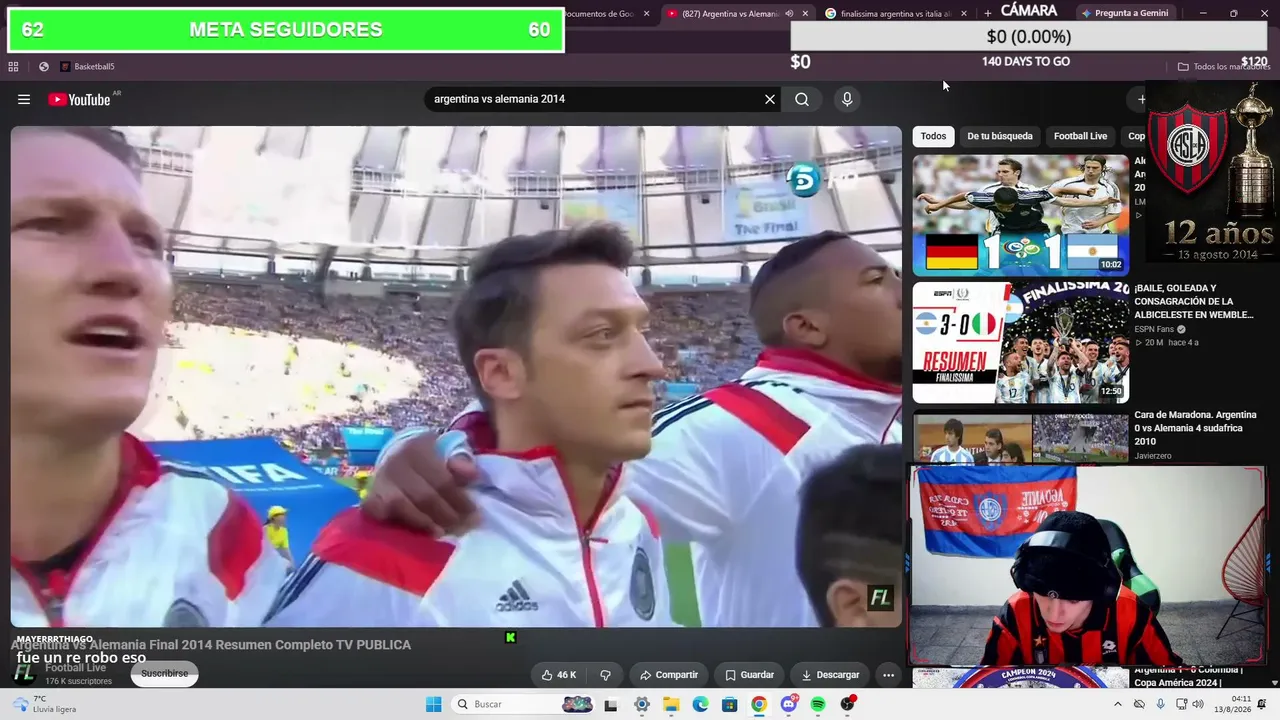Open the YouTube guide hamburger menu
Viewport: 1280px width, 720px height.
click(x=24, y=99)
